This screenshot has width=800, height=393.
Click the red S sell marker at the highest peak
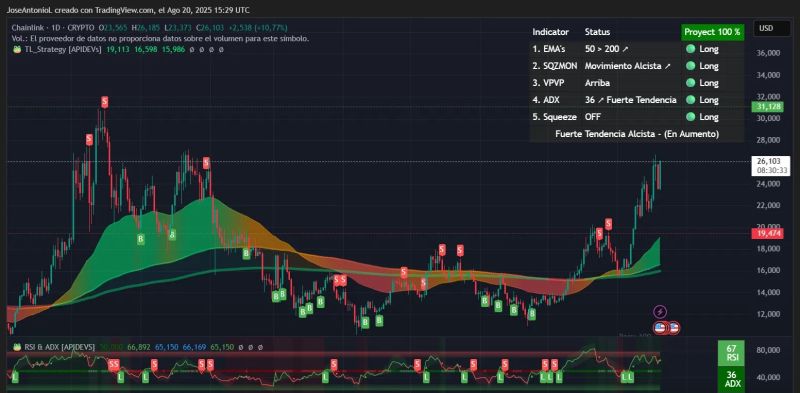(105, 102)
